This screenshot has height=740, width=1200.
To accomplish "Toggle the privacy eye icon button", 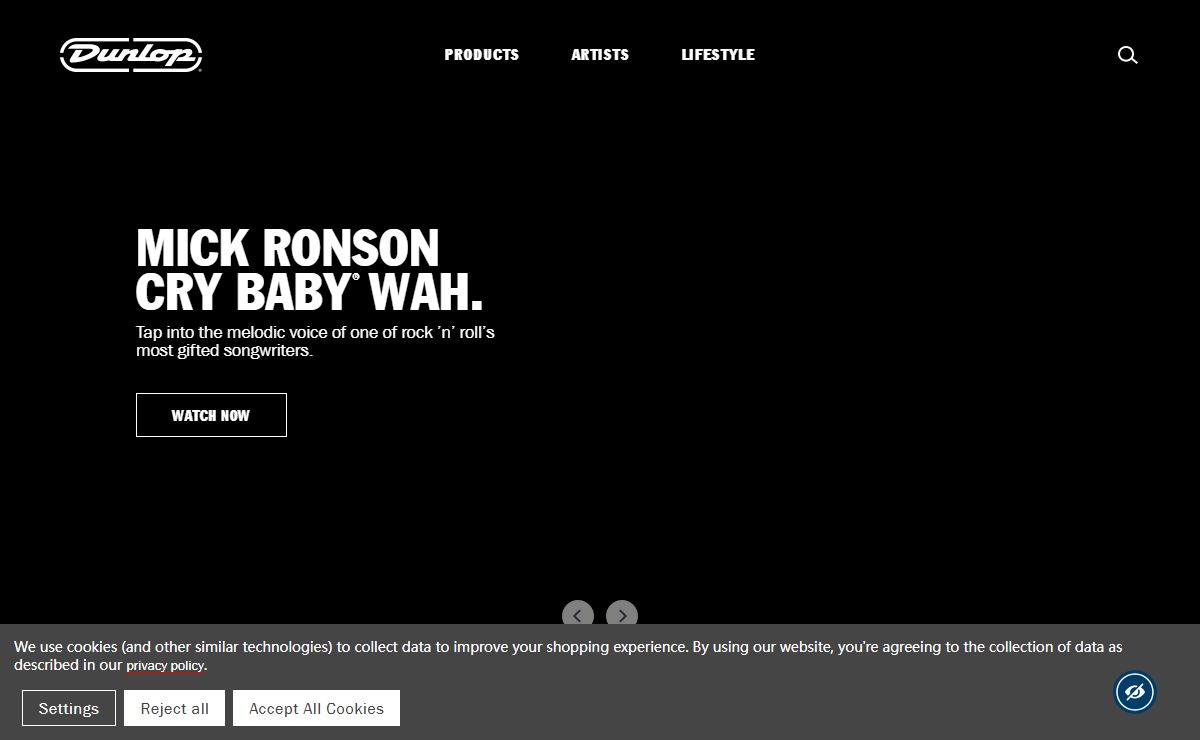I will click(1135, 691).
